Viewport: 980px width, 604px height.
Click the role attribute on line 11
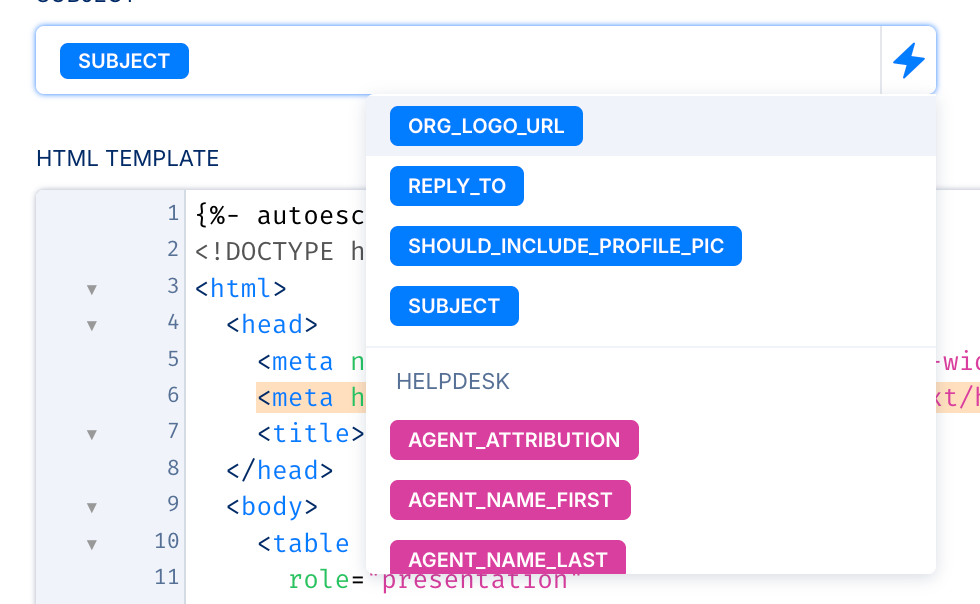tap(316, 580)
